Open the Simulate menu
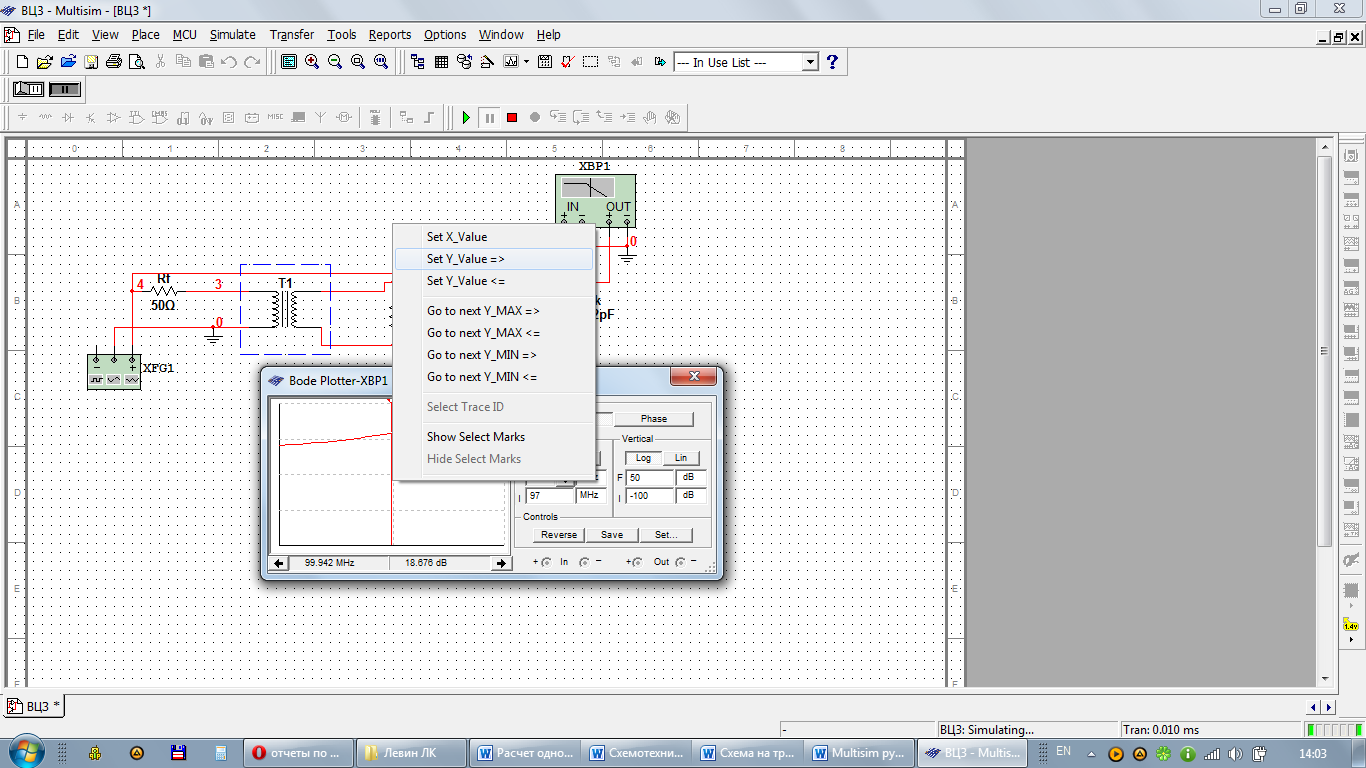 point(232,34)
